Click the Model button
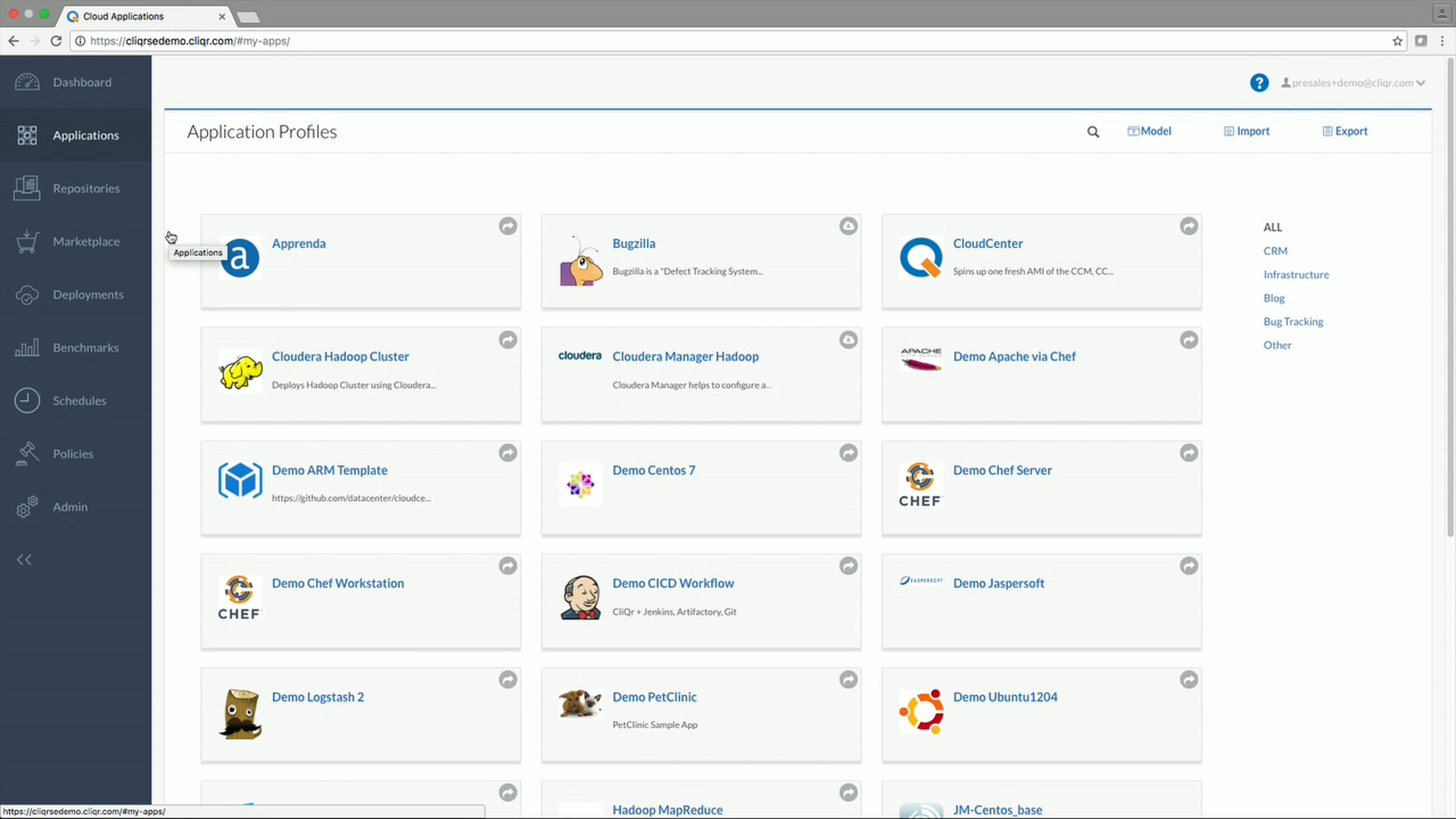 click(1150, 131)
